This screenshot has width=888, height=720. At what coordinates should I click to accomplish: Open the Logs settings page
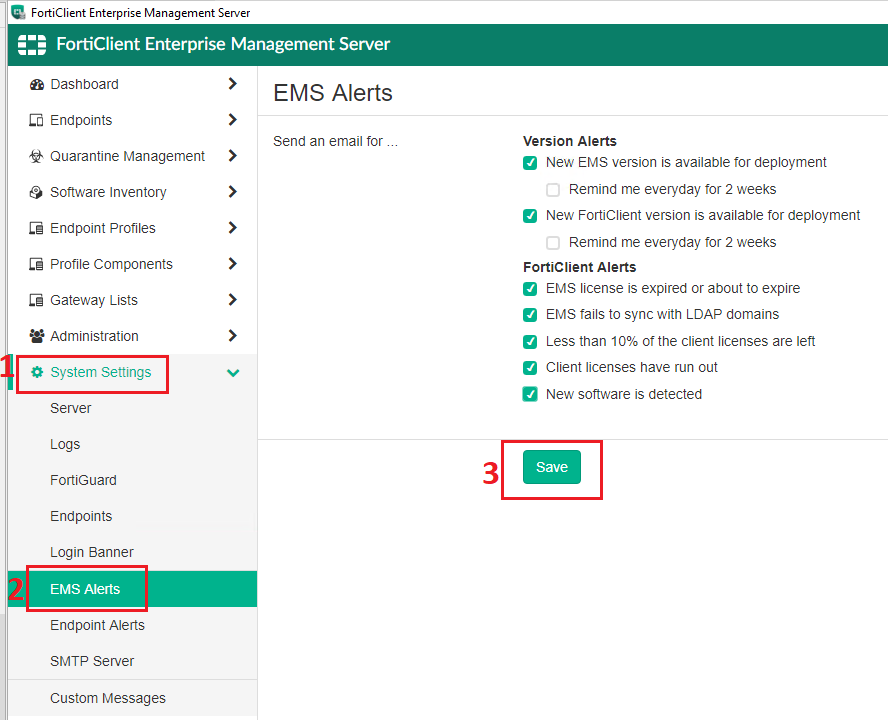coord(65,445)
